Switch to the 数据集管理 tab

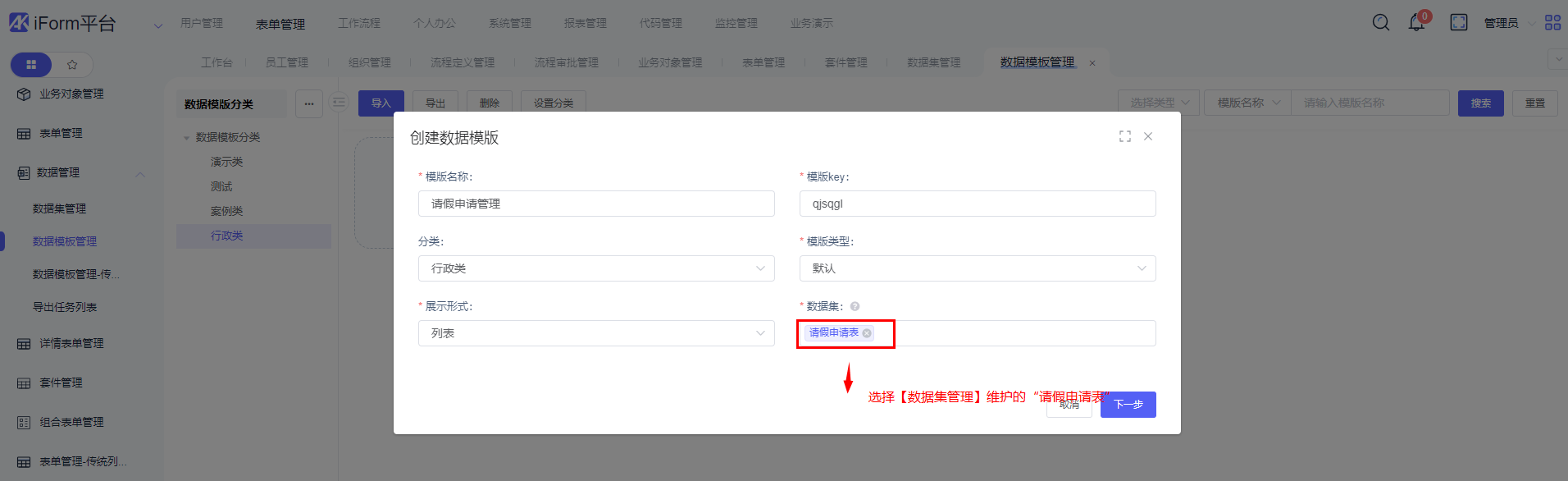[933, 62]
